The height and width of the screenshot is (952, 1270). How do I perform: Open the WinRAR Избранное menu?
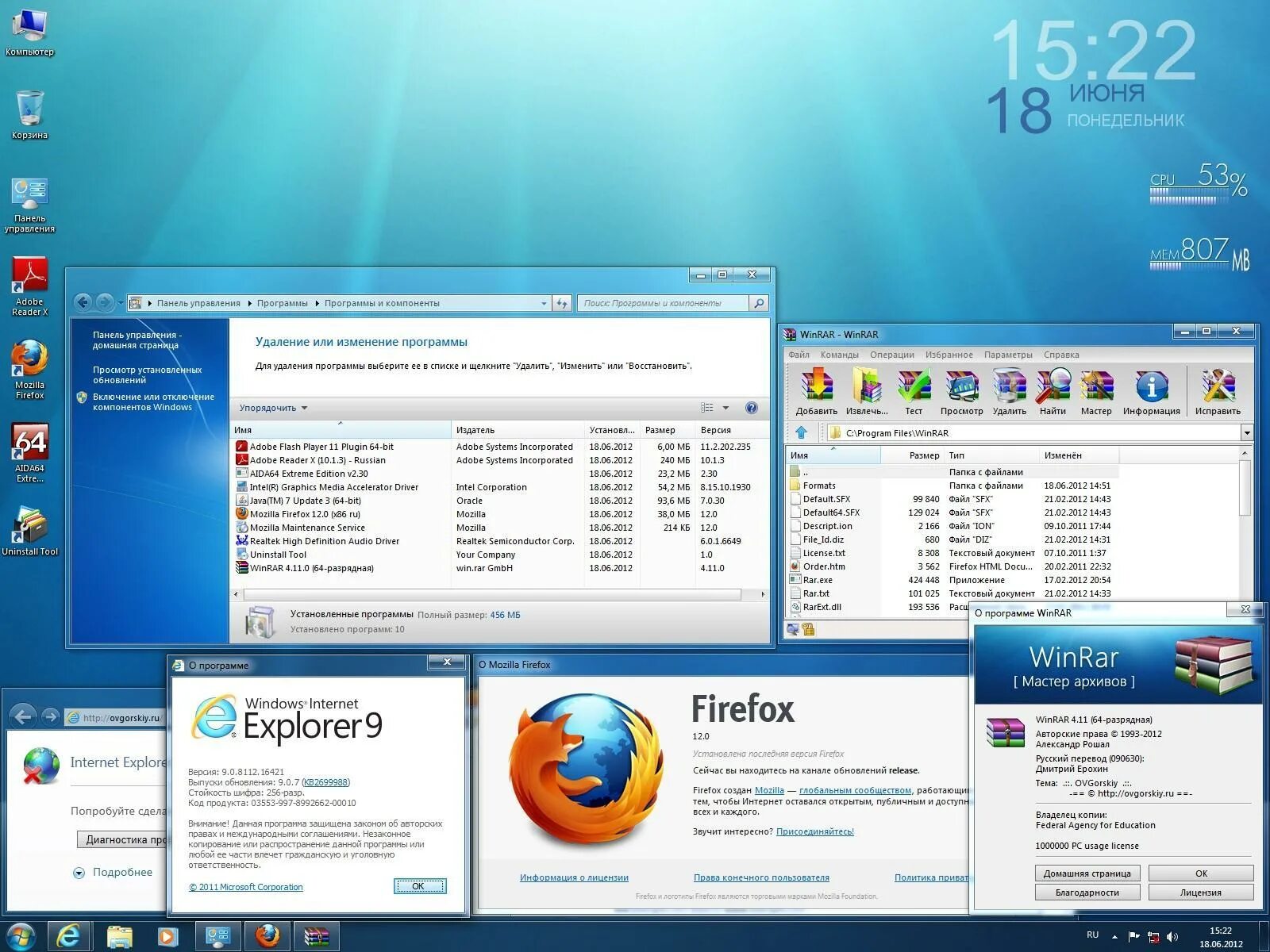click(x=949, y=355)
